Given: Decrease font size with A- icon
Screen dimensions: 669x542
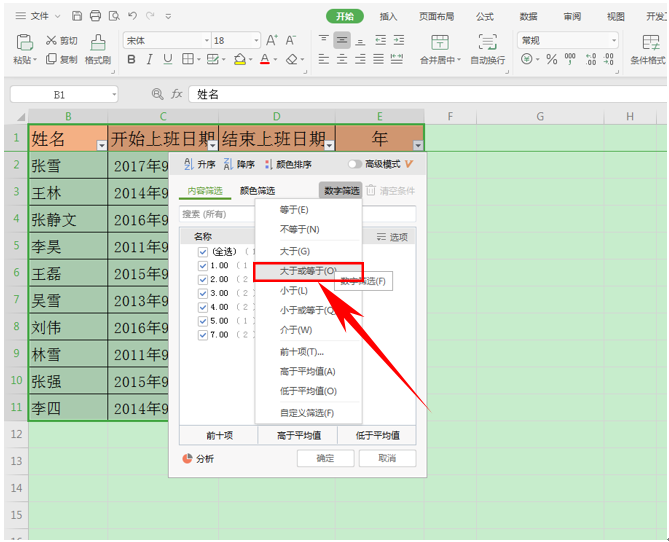Looking at the screenshot, I should pyautogui.click(x=291, y=41).
